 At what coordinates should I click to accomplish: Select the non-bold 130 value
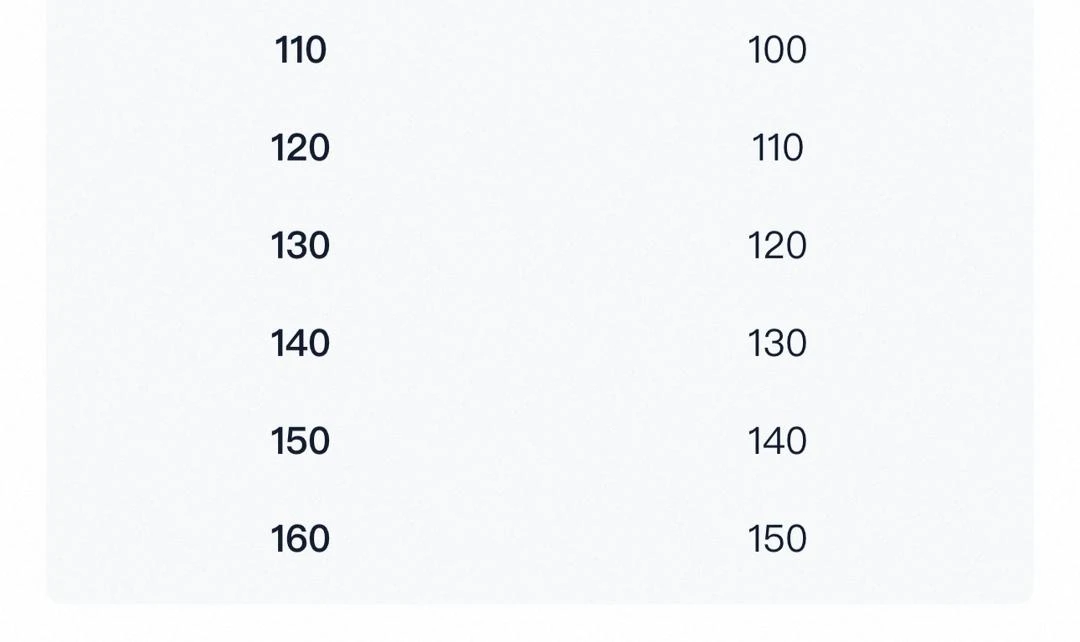point(777,344)
